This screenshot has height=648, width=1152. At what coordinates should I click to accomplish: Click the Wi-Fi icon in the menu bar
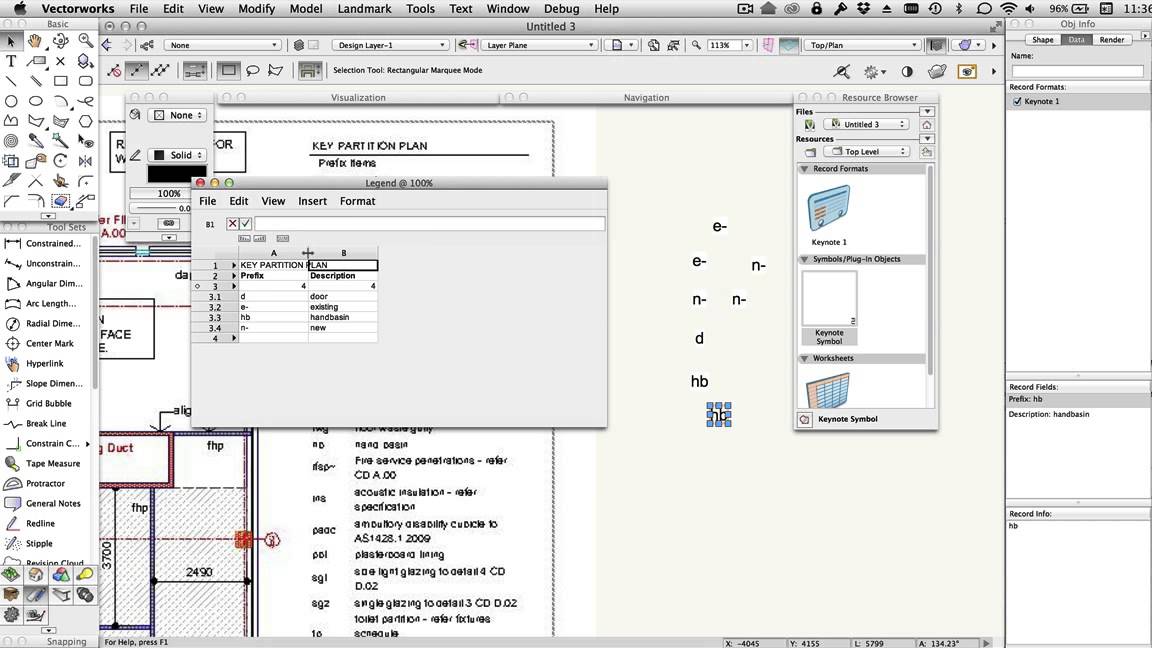1008,9
